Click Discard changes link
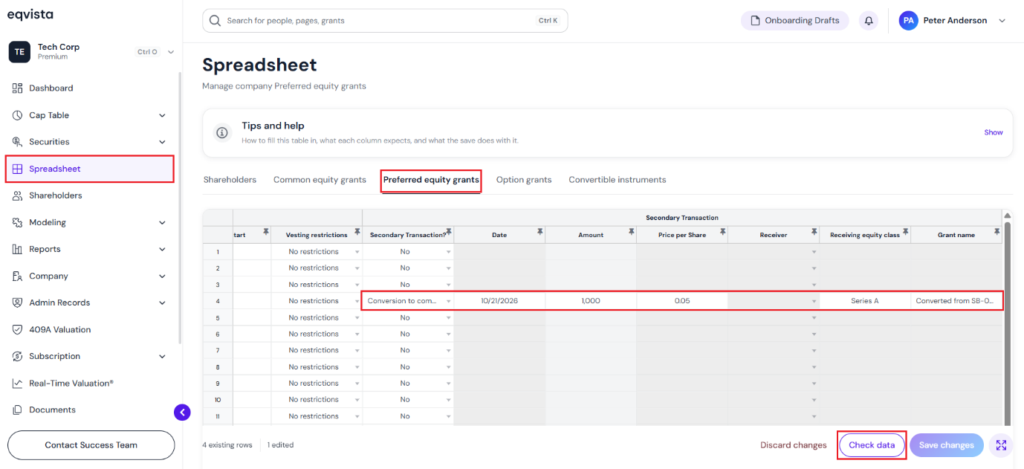The width and height of the screenshot is (1024, 469). [x=793, y=445]
